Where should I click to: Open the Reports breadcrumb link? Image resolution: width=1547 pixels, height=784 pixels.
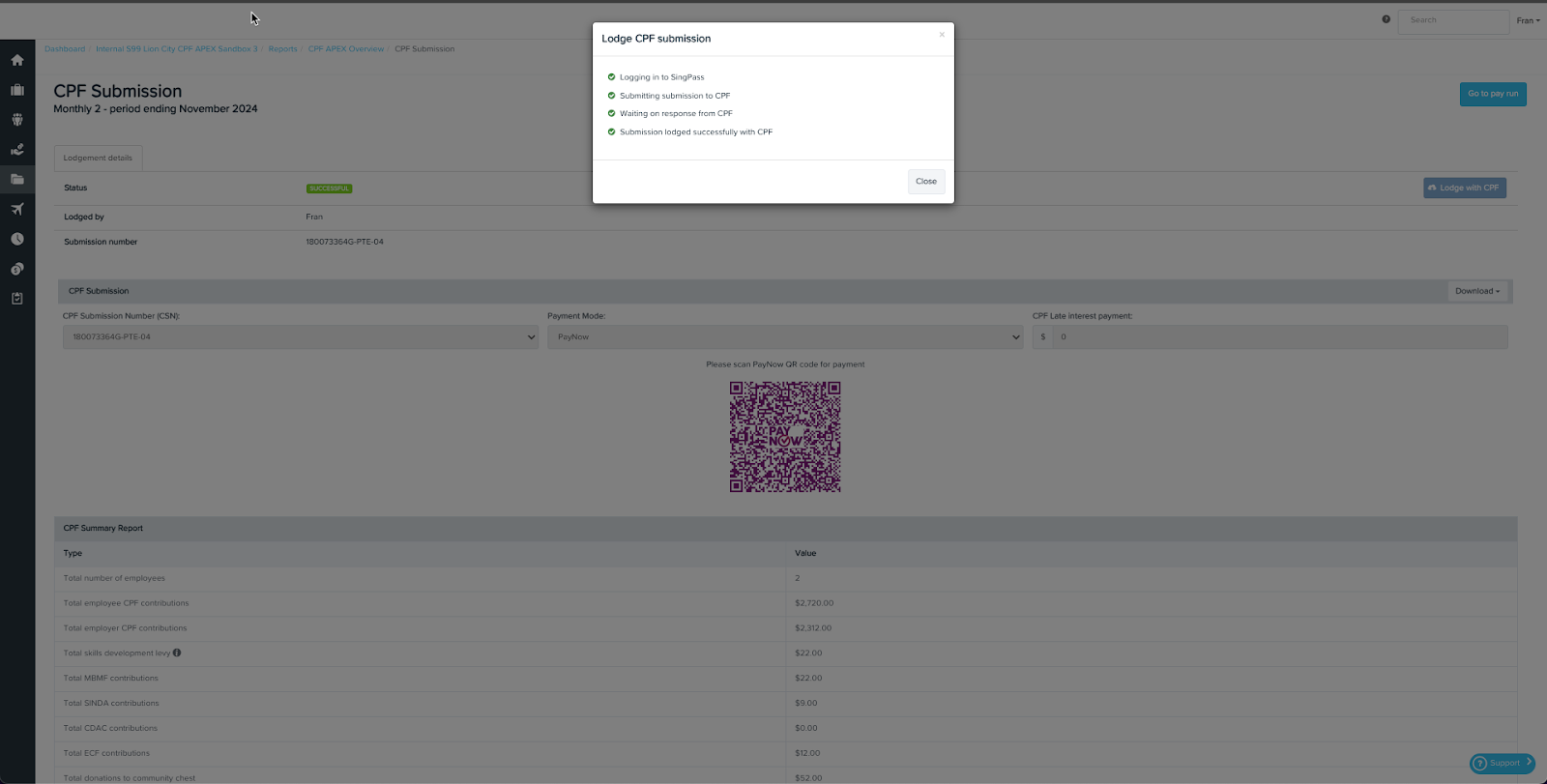[283, 49]
